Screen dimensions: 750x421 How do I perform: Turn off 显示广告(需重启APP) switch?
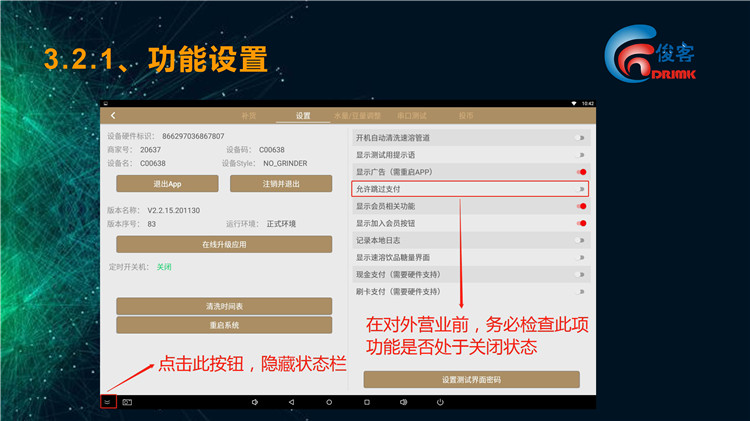(581, 172)
